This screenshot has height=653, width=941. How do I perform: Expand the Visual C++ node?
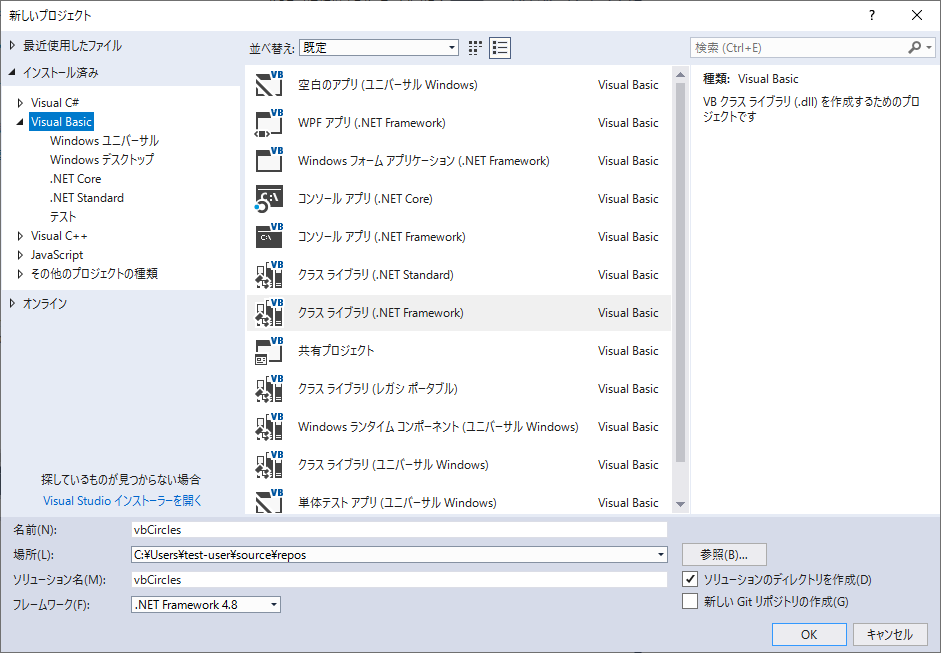pos(20,236)
